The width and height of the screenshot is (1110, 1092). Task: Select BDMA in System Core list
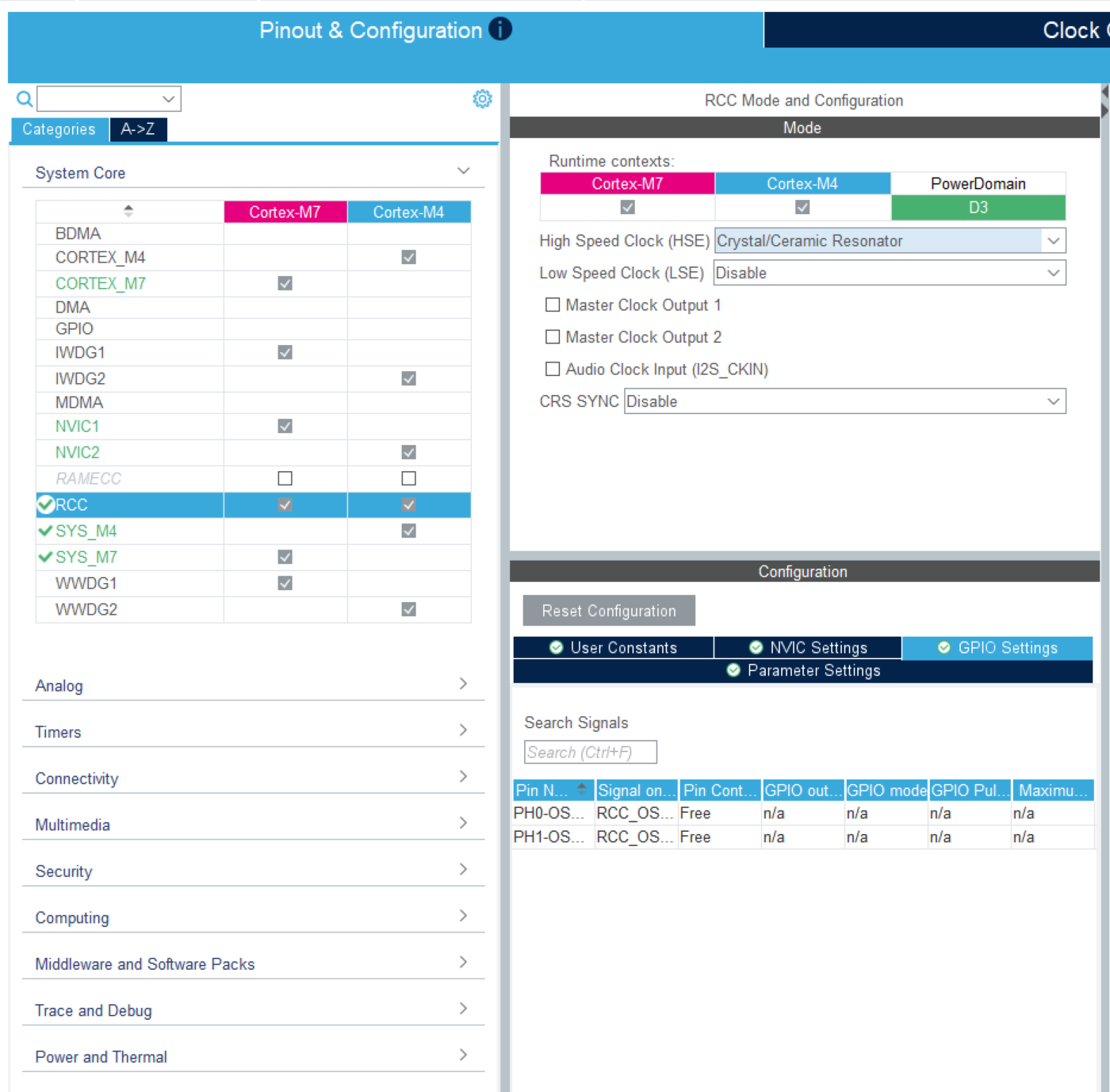(78, 233)
